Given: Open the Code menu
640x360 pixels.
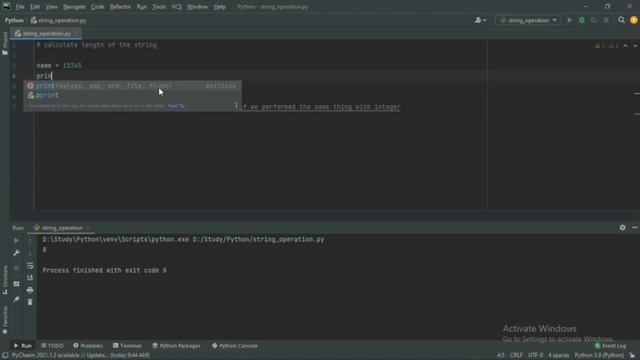Looking at the screenshot, I should click(x=98, y=7).
